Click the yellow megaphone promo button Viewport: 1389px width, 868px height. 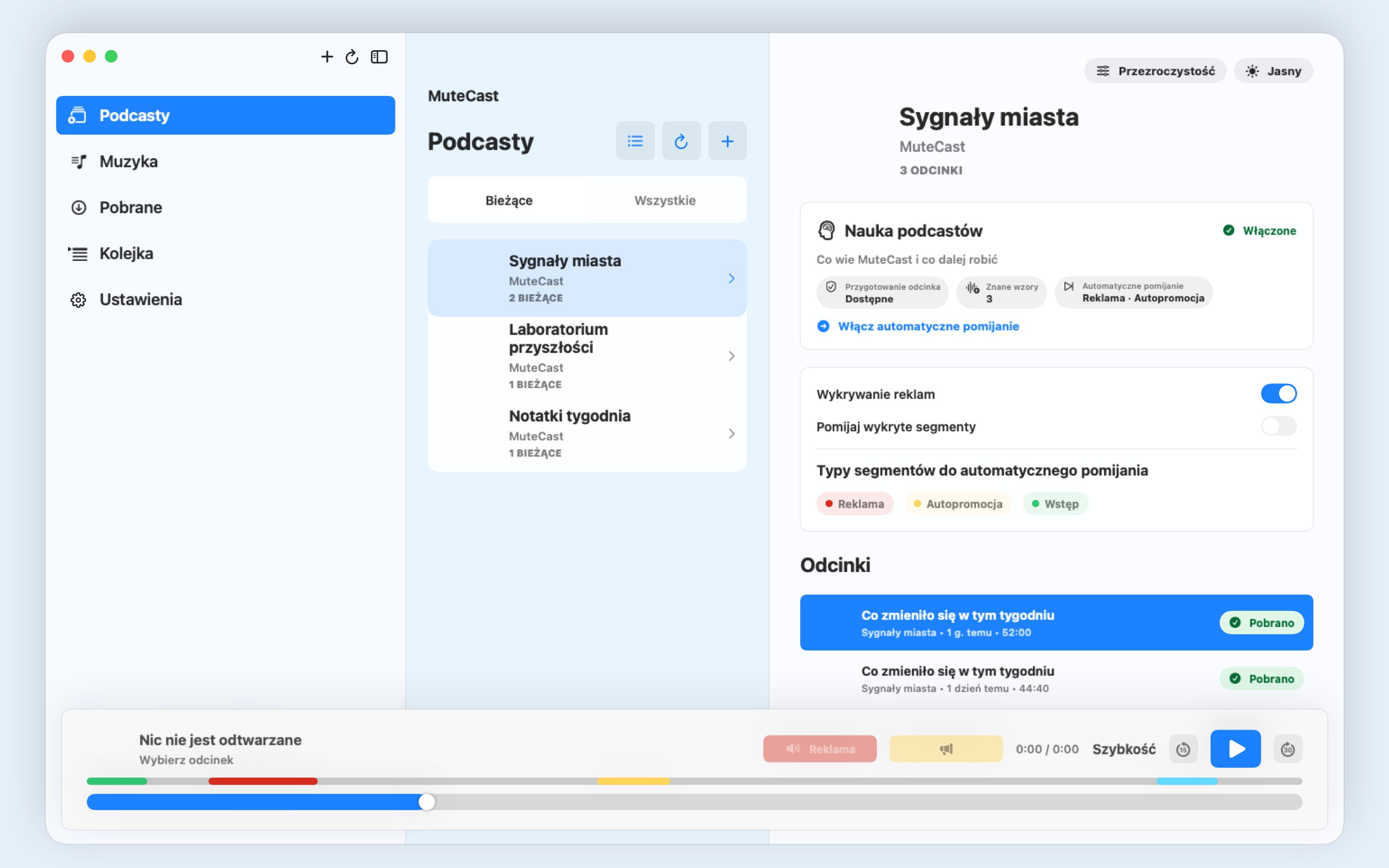coord(946,749)
